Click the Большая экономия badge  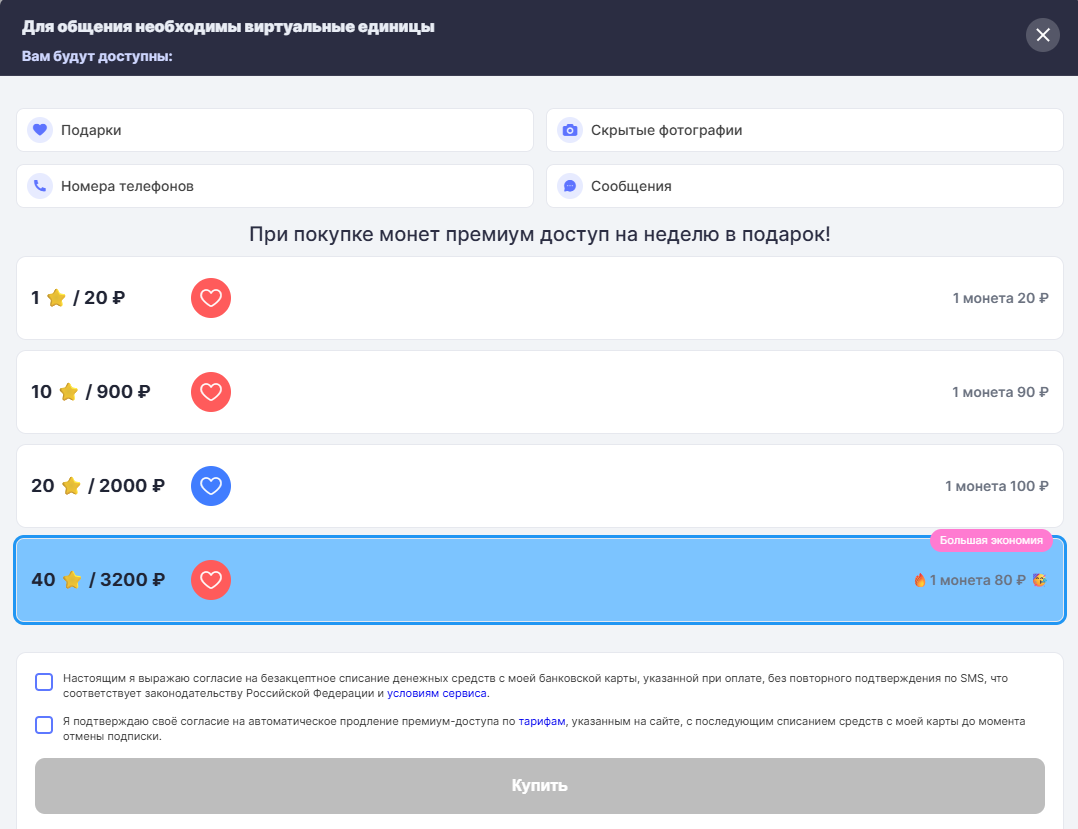[991, 540]
